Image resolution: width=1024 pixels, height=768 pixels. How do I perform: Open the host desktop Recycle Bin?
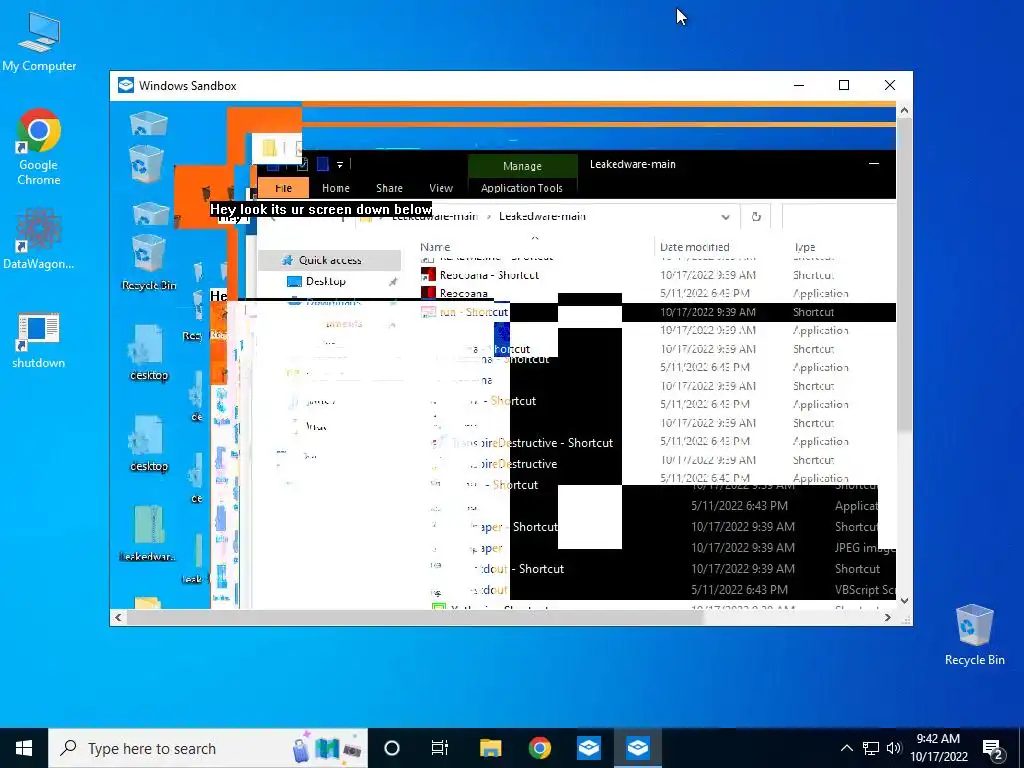[x=974, y=635]
